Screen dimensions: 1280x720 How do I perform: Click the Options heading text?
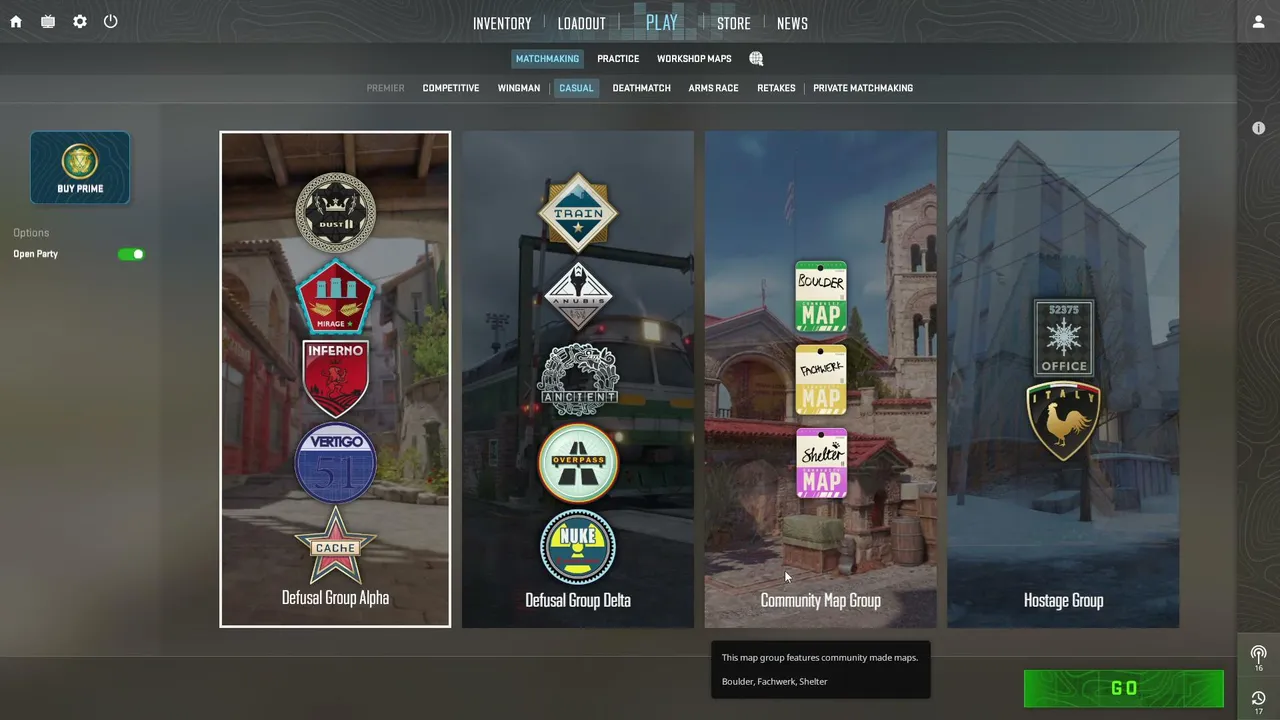[31, 233]
